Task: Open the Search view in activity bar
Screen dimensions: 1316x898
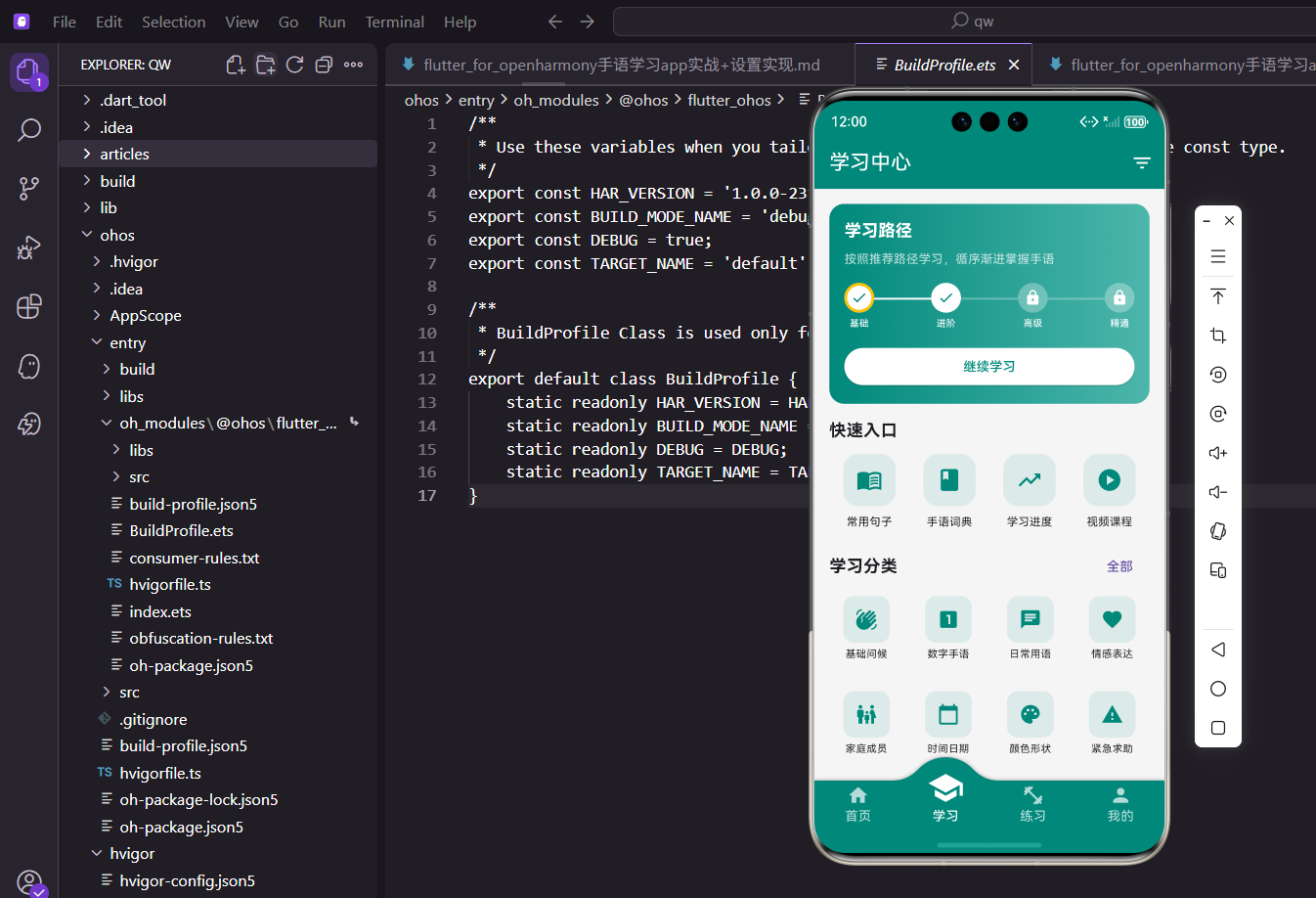Action: 28,130
